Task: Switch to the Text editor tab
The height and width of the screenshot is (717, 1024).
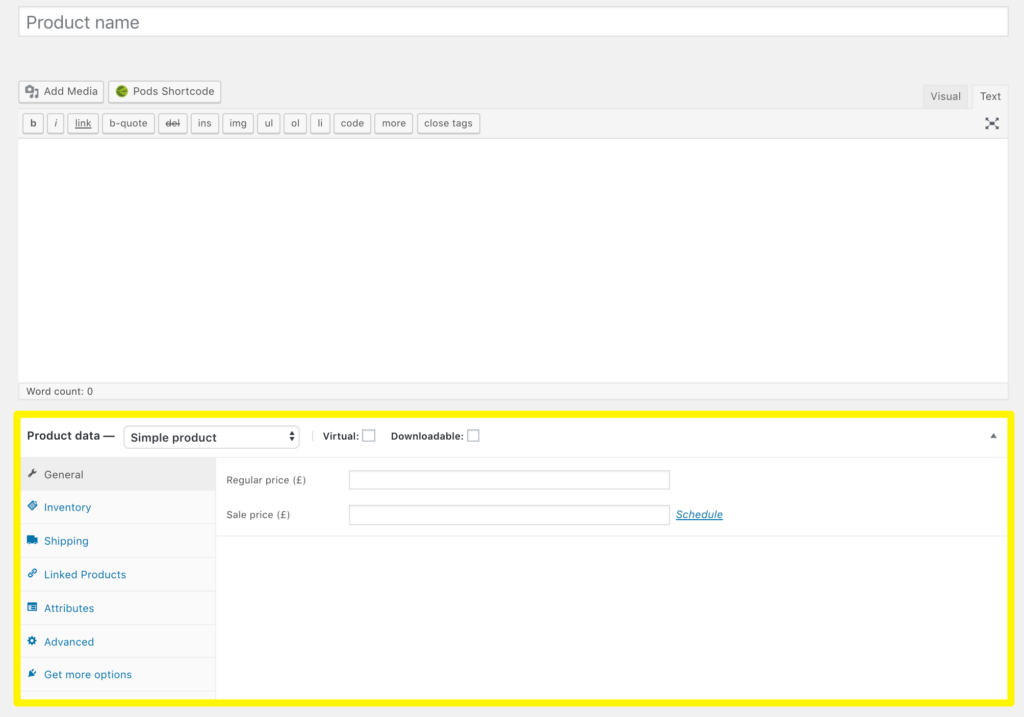Action: [x=990, y=96]
